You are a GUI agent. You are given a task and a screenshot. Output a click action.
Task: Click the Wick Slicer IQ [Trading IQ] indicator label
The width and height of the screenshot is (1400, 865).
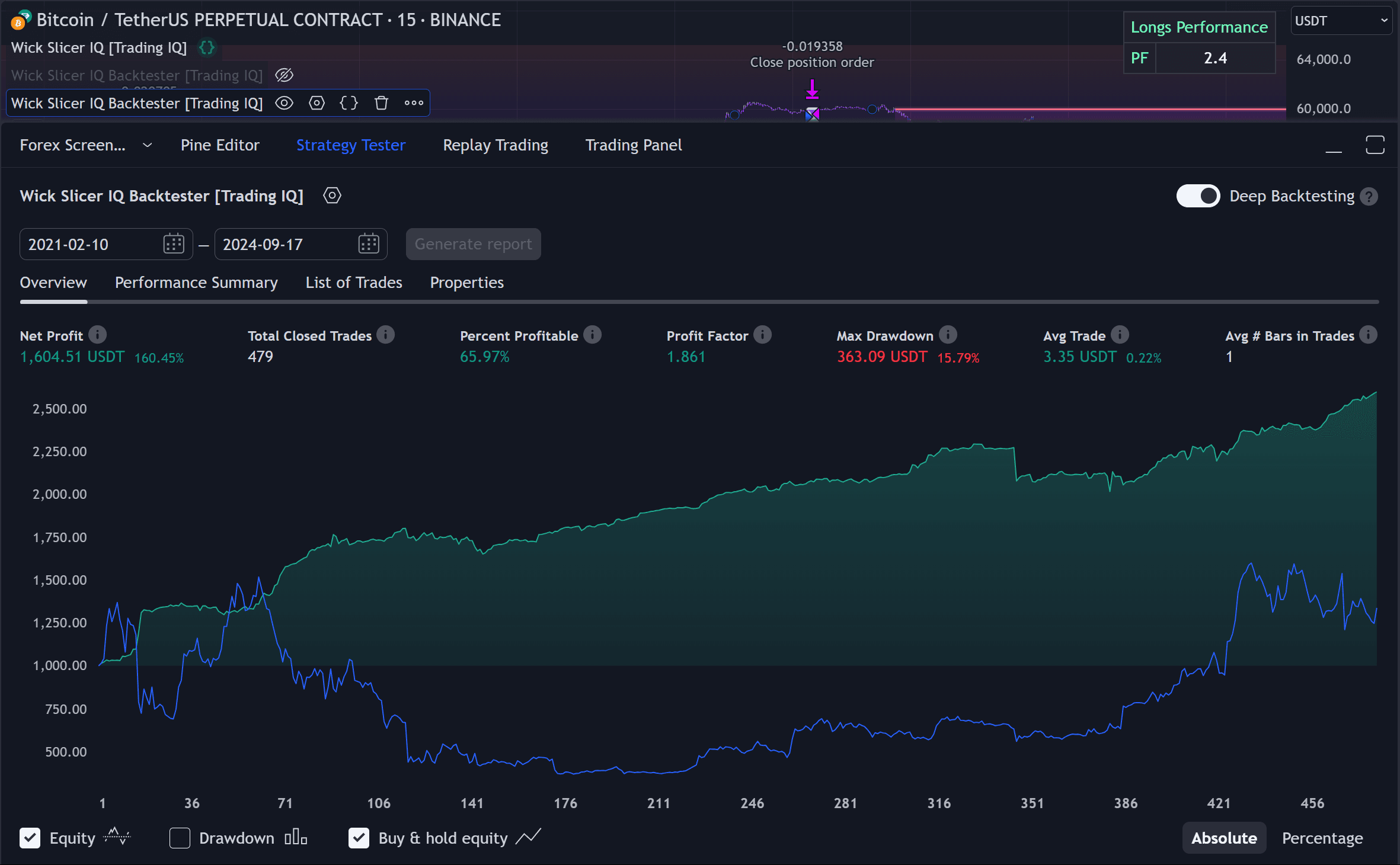click(99, 47)
